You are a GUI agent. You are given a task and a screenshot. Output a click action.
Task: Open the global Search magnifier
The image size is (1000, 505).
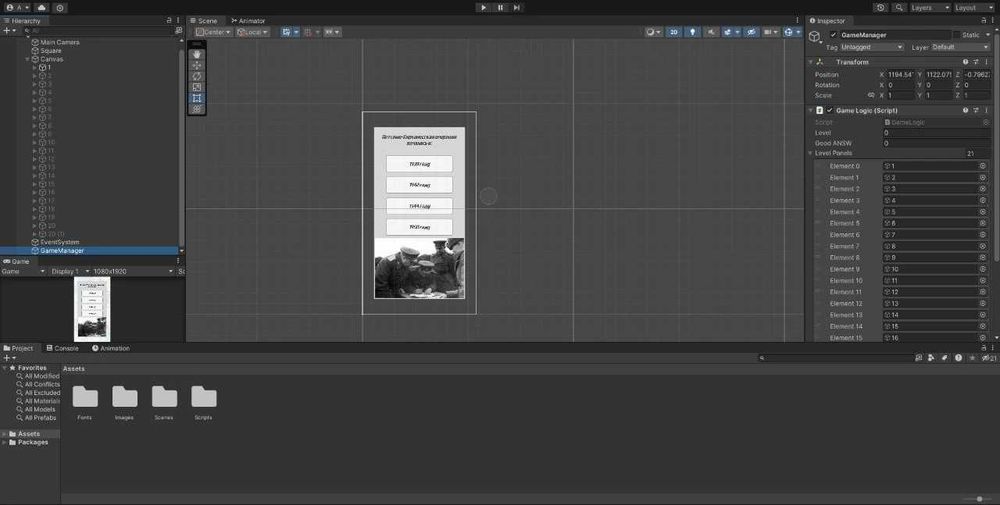pos(899,8)
